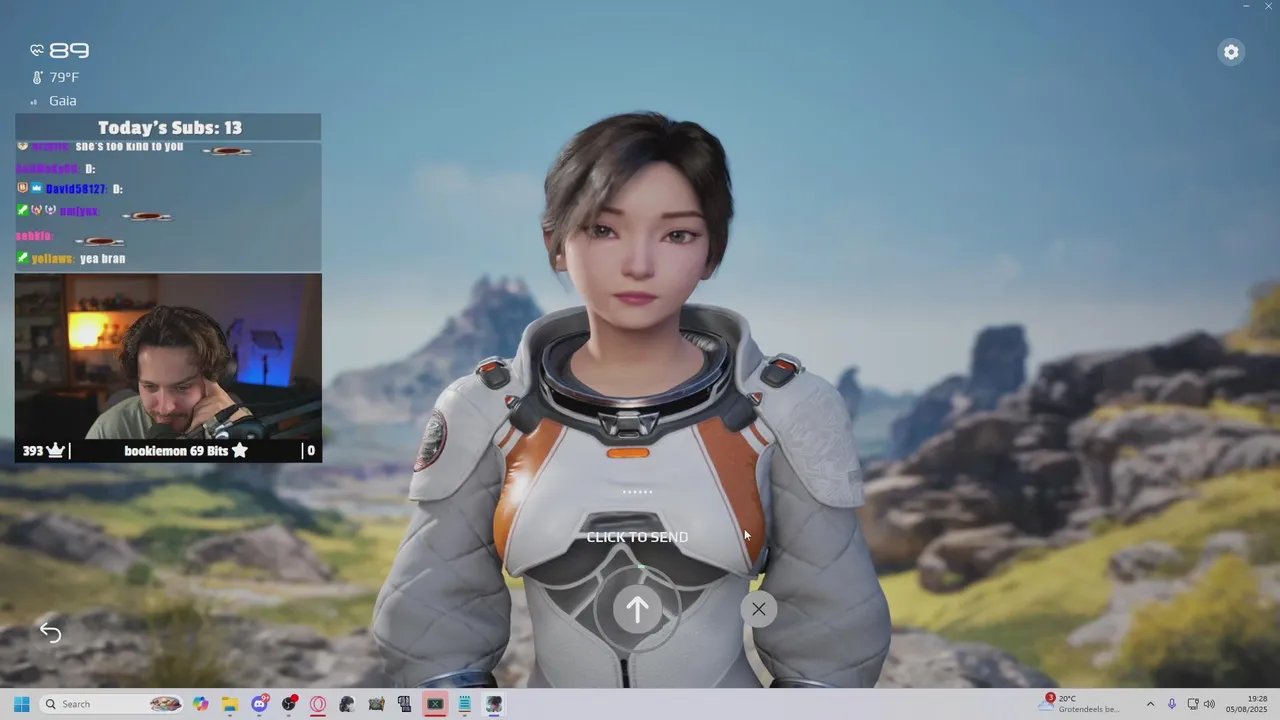Click the up-arrow send button

637,609
